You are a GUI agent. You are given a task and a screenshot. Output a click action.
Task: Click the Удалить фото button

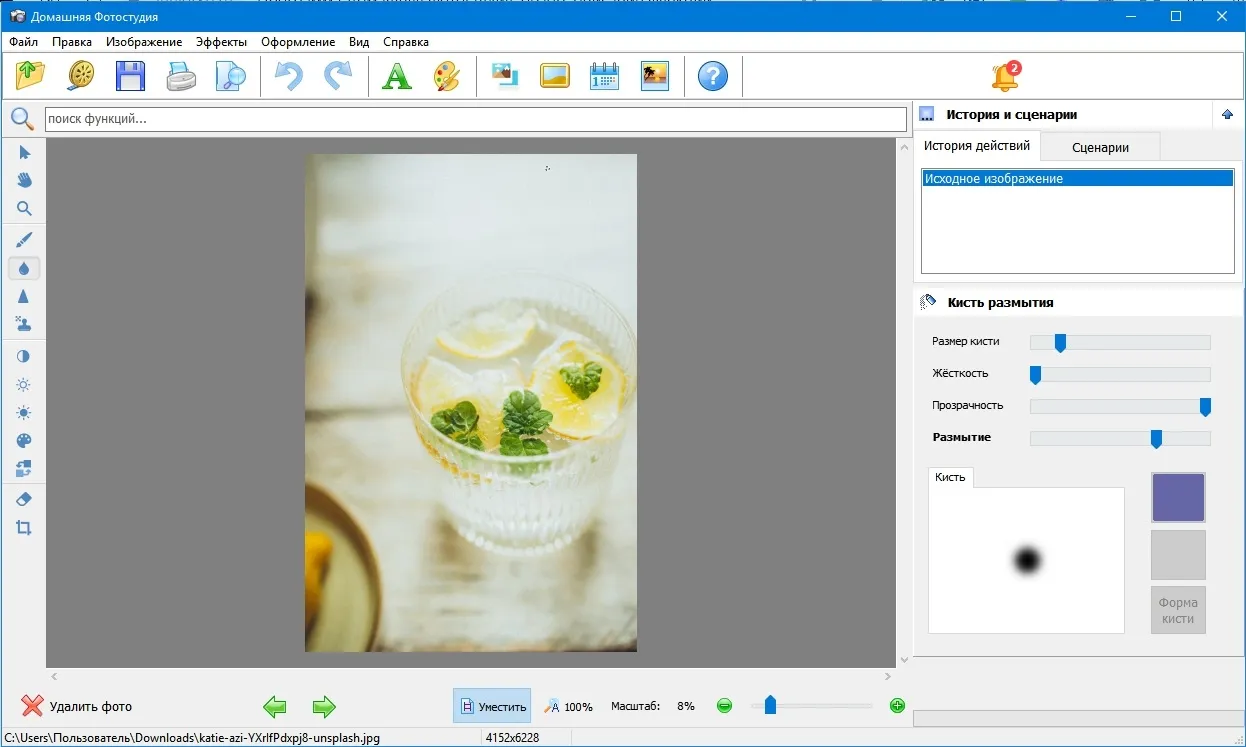point(77,706)
